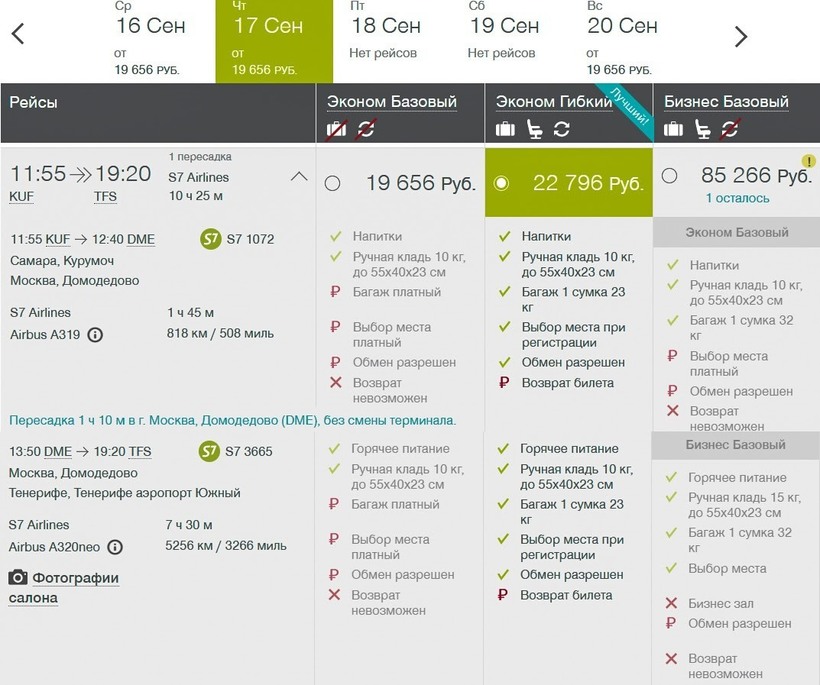Viewport: 820px width, 685px height.
Task: Click the S7 logo beside flight S7 1072
Action: (x=210, y=239)
